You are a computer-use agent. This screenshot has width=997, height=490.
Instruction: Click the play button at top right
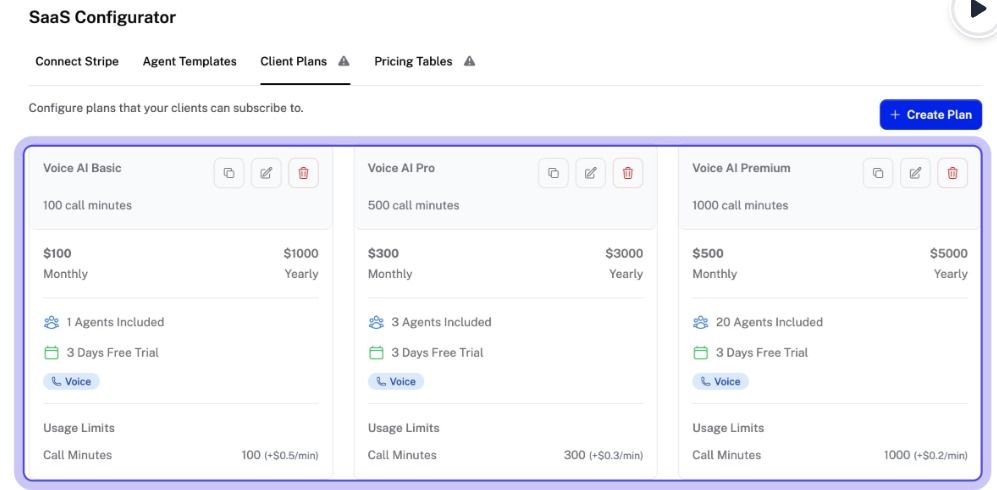point(978,10)
